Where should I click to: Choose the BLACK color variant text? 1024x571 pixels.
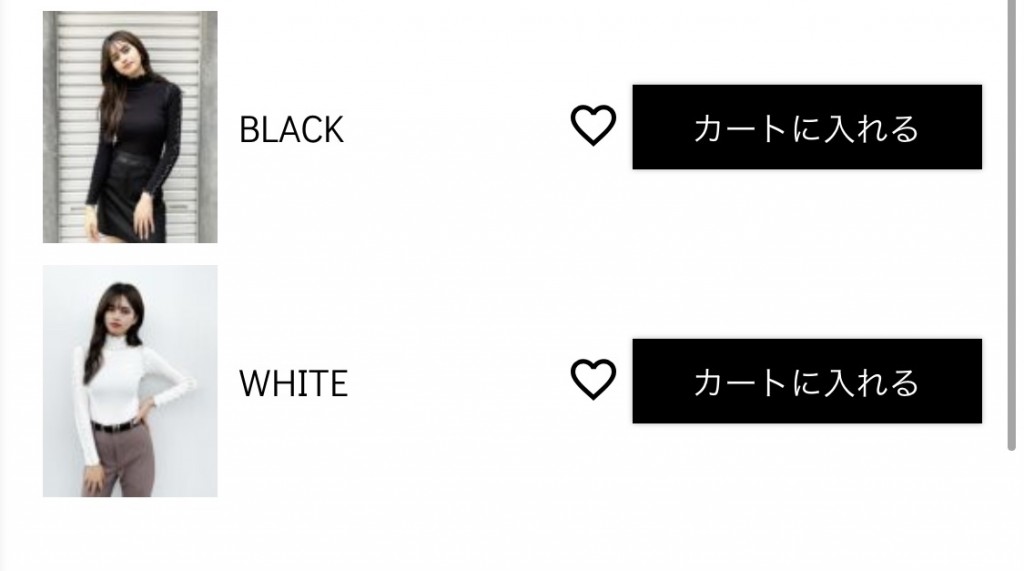point(291,129)
